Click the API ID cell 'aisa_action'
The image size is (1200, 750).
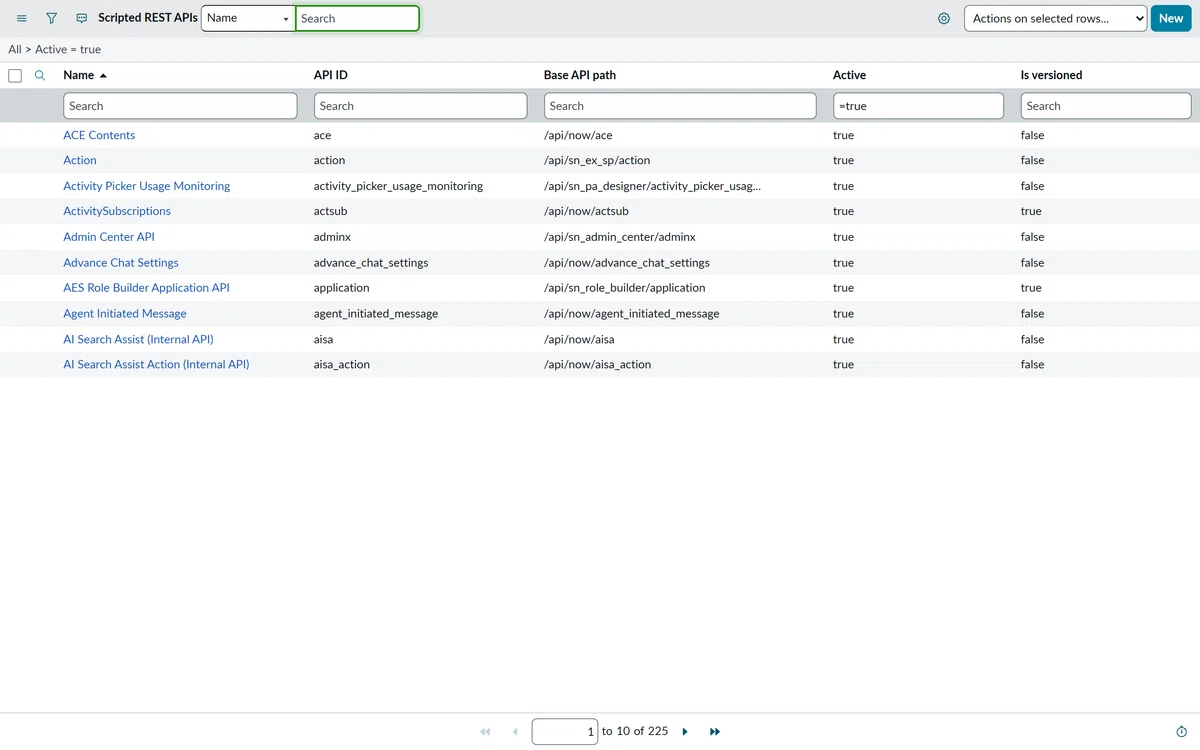(x=342, y=365)
